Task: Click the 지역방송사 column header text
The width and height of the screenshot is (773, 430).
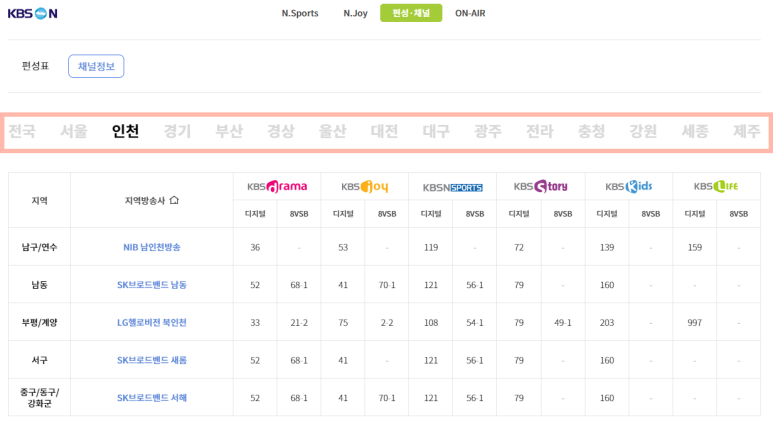Action: click(145, 200)
